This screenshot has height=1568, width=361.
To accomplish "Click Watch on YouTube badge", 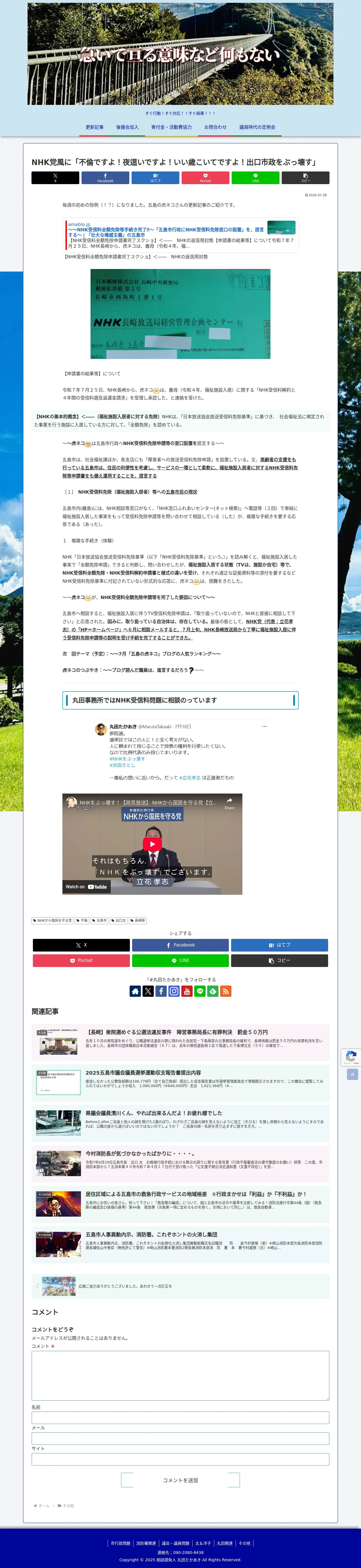I will click(x=86, y=886).
